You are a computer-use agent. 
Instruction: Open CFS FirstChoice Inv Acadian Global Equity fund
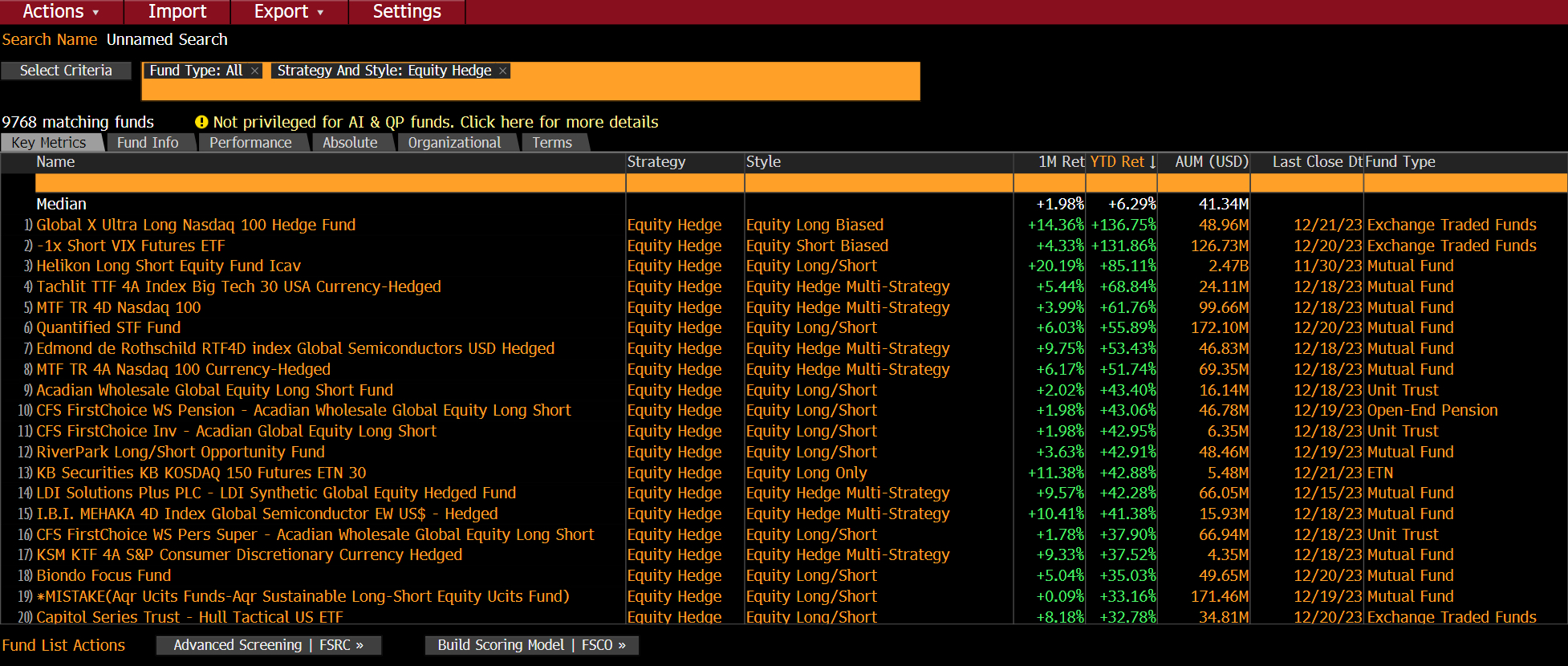coord(236,432)
